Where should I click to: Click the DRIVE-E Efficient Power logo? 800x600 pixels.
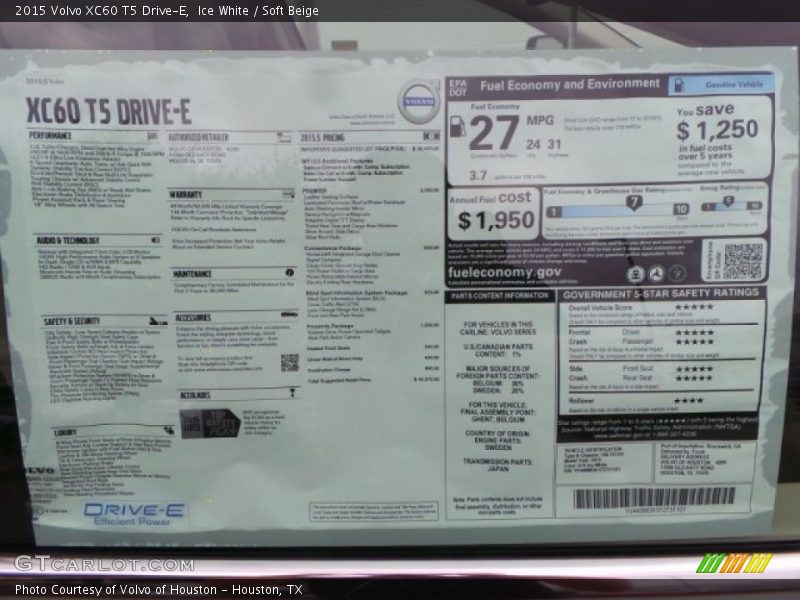tap(134, 514)
